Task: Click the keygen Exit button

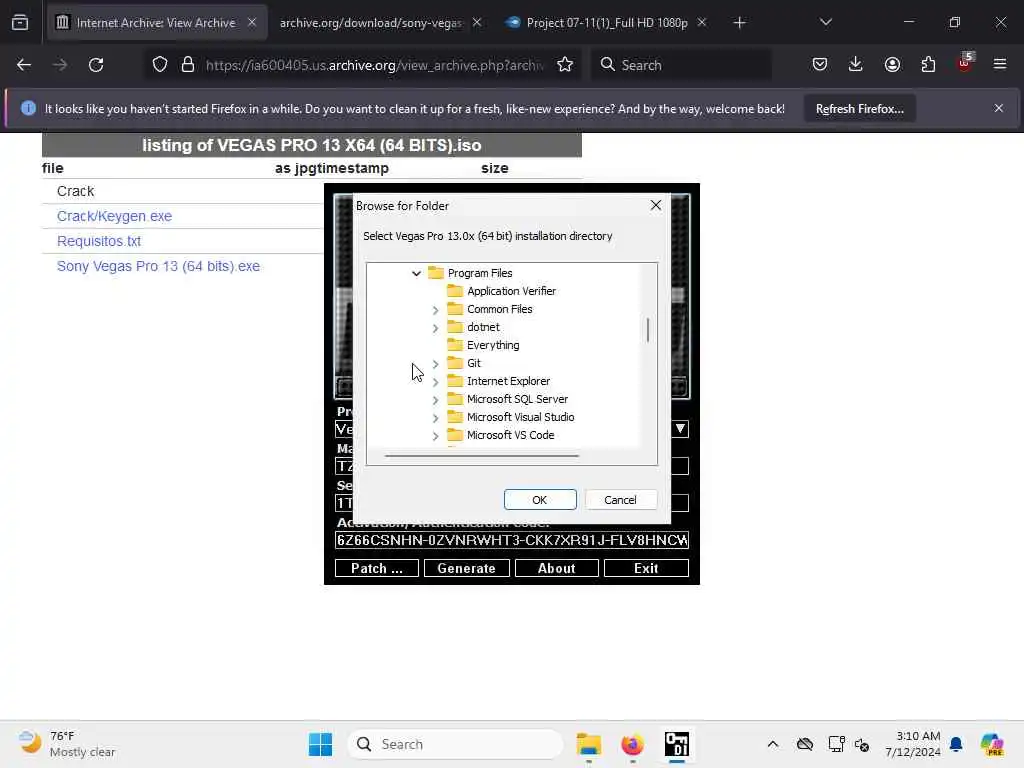Action: point(646,568)
